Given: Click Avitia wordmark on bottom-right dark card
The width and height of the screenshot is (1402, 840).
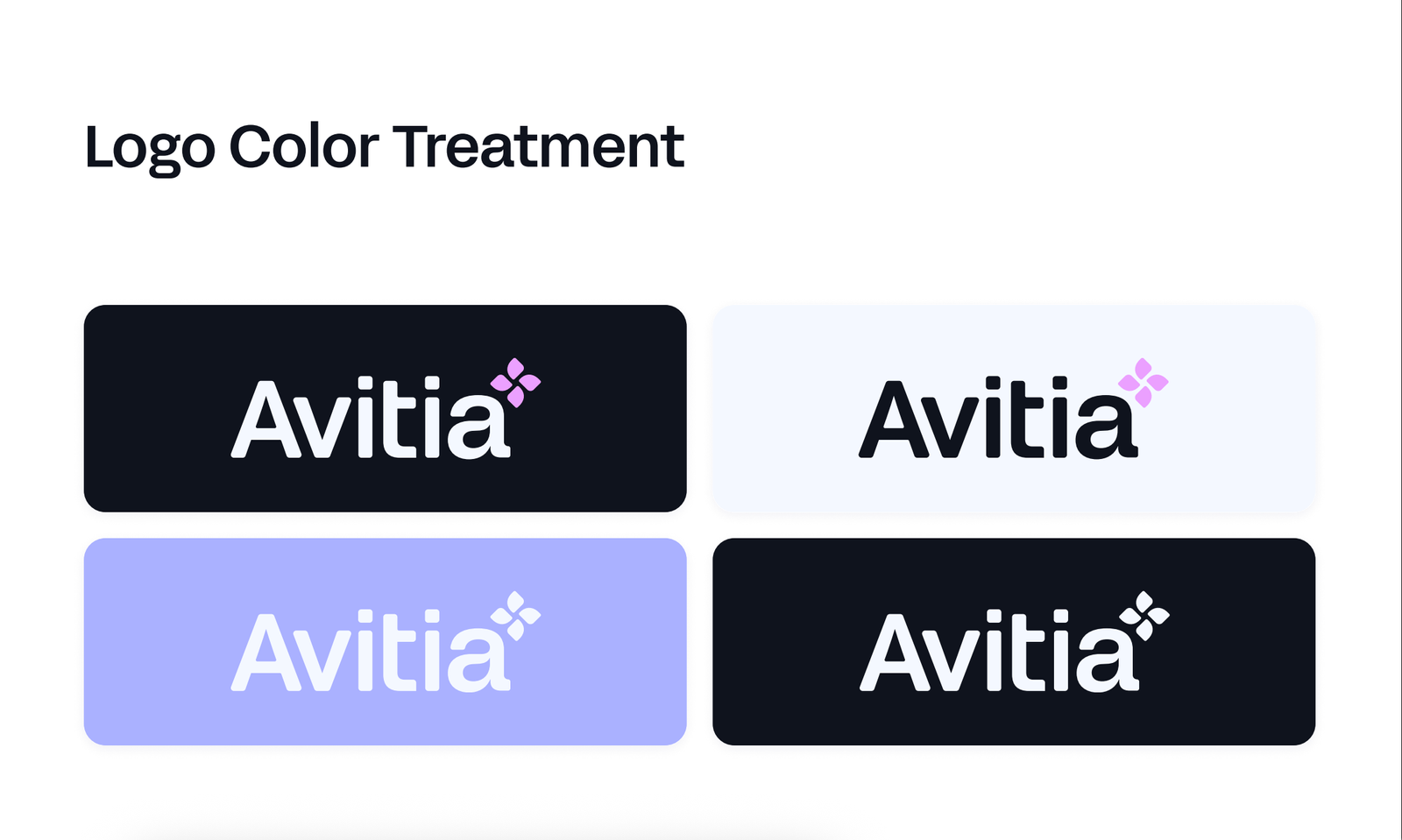Looking at the screenshot, I should click(999, 651).
